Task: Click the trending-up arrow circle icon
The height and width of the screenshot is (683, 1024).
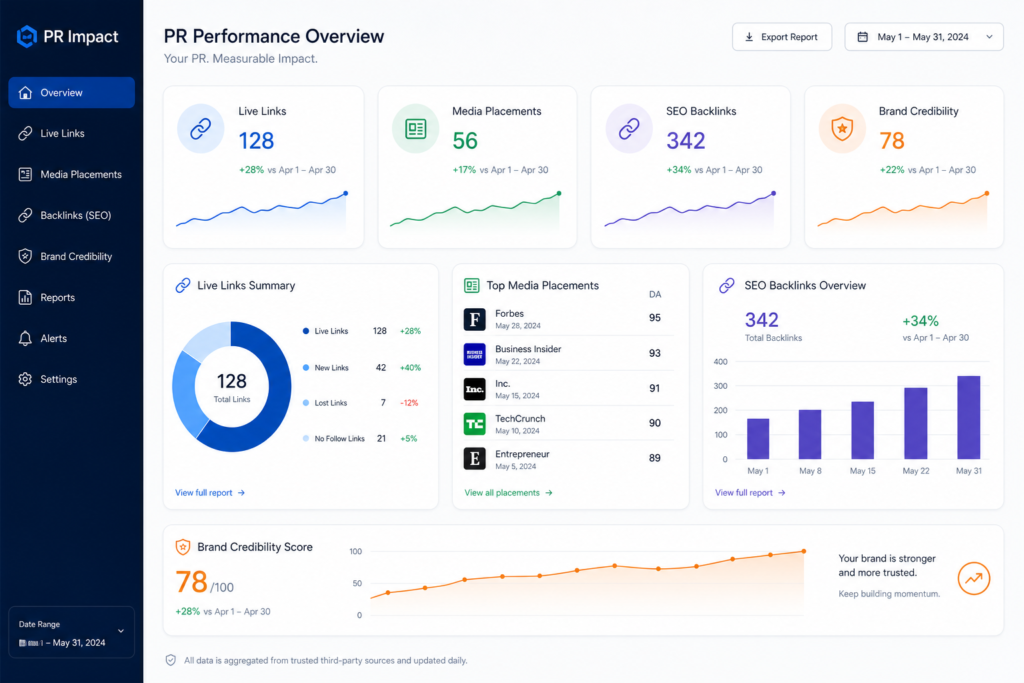Action: click(974, 579)
